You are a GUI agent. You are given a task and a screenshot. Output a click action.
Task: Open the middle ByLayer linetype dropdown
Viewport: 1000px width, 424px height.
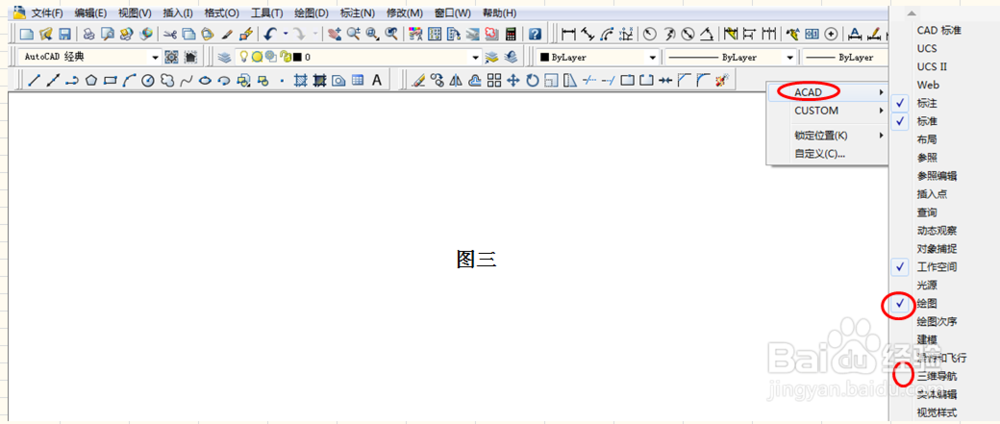(790, 57)
